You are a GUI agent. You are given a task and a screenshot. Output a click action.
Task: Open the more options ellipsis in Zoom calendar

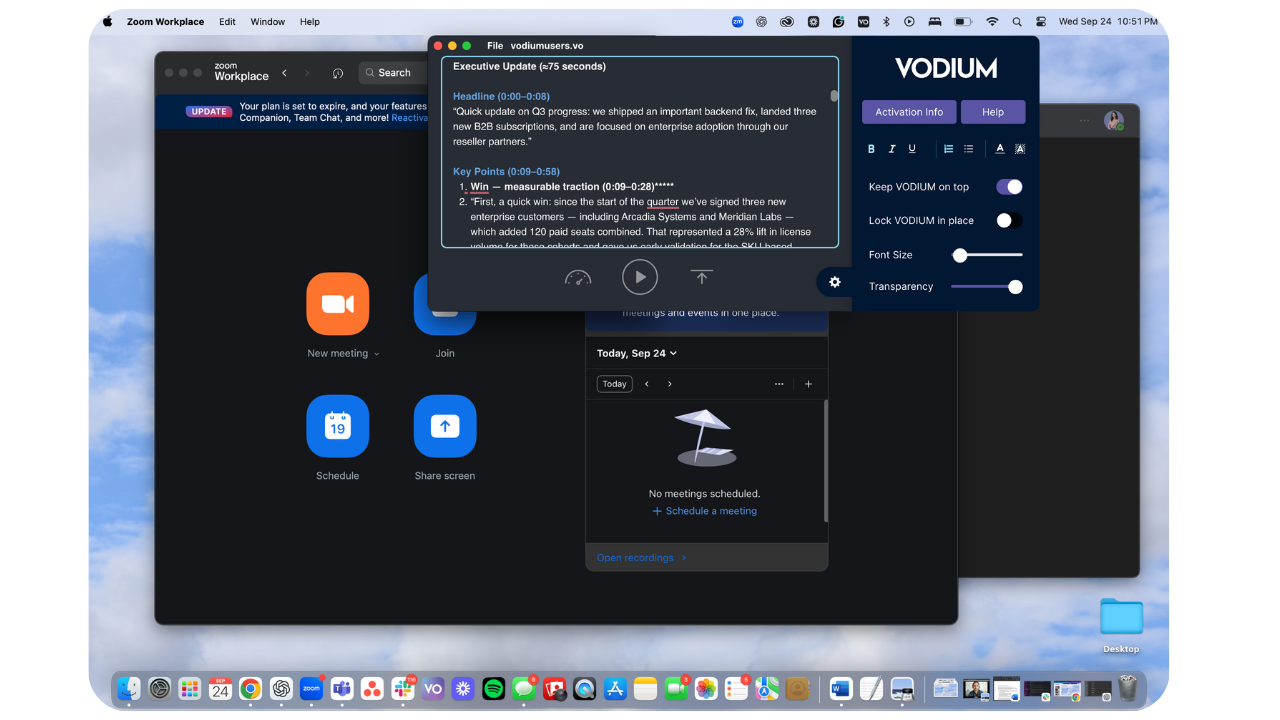[x=779, y=384]
